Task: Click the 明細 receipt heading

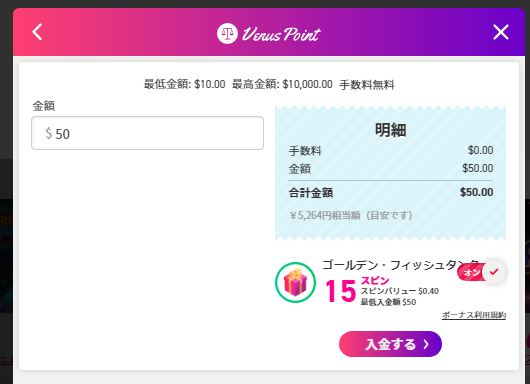Action: coord(390,130)
